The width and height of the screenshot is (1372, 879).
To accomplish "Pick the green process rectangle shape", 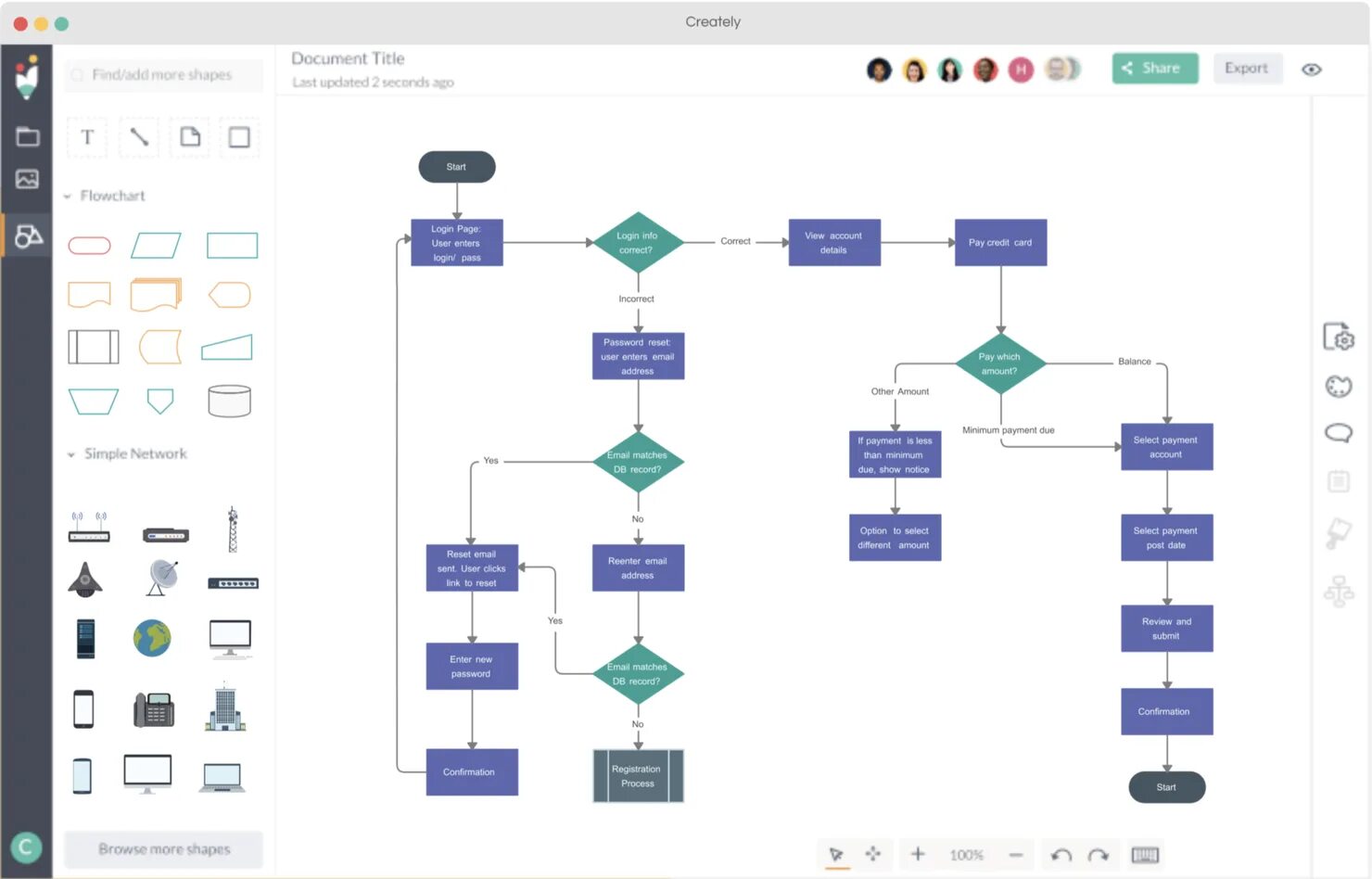I will 232,246.
